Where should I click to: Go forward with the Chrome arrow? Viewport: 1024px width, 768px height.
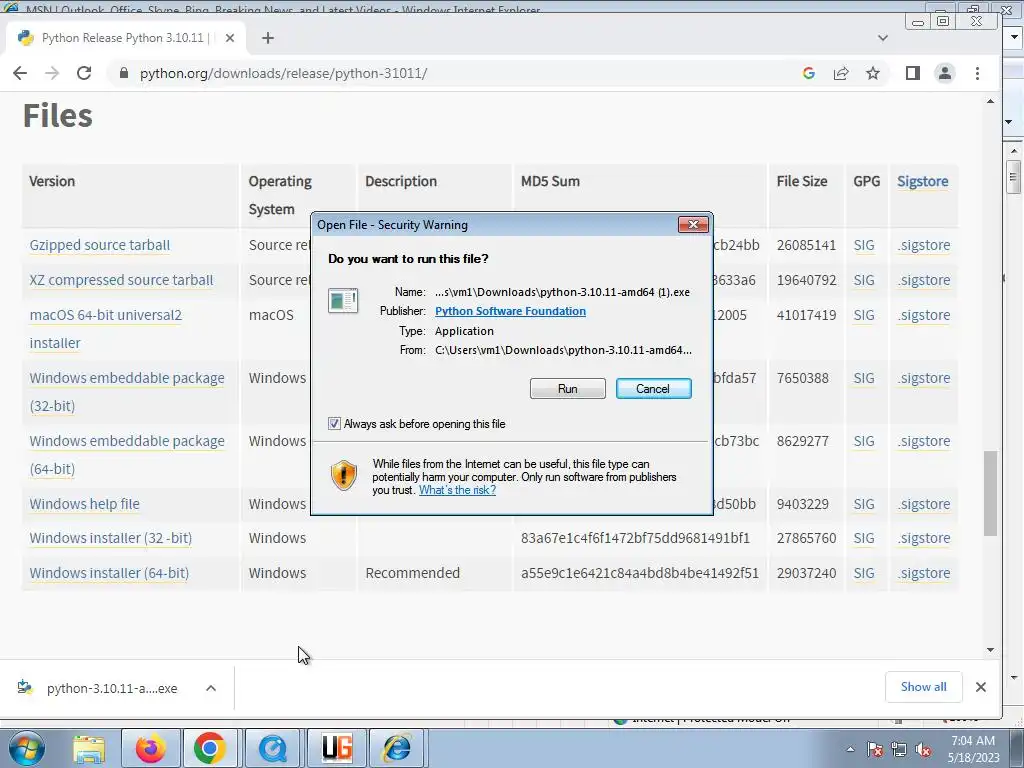tap(52, 73)
